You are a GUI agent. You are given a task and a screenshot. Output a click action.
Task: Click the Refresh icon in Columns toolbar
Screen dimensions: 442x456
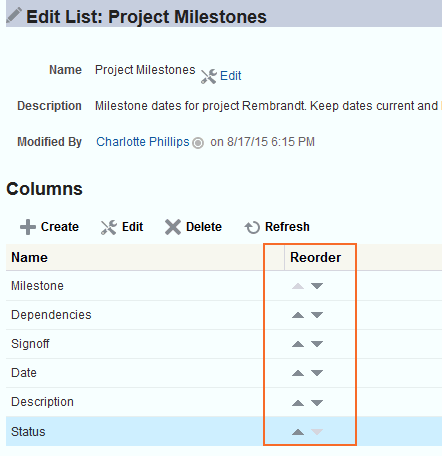[x=252, y=227]
